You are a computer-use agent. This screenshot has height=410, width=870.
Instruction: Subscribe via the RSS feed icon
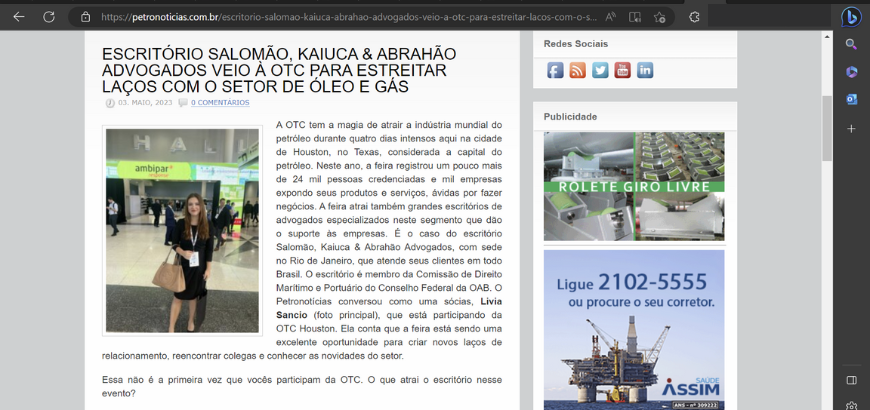click(x=578, y=70)
